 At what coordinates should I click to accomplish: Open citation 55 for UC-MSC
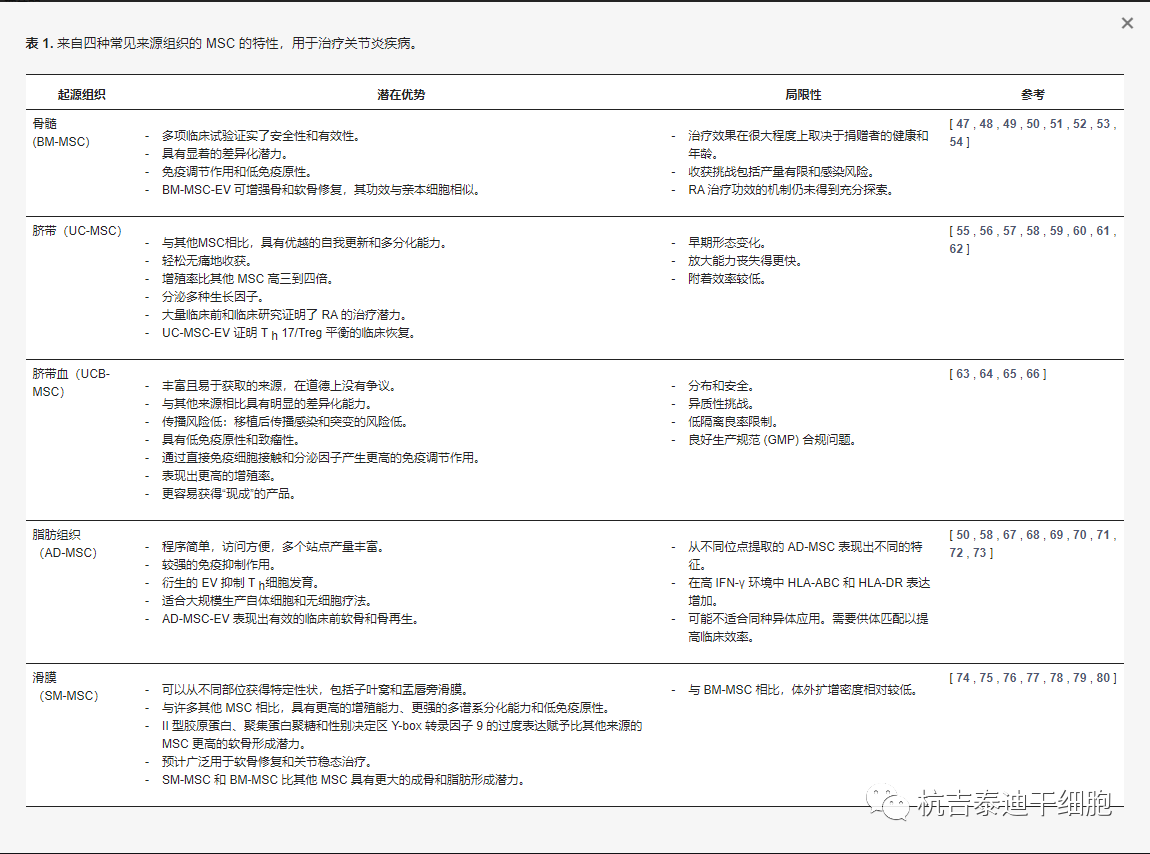click(962, 231)
